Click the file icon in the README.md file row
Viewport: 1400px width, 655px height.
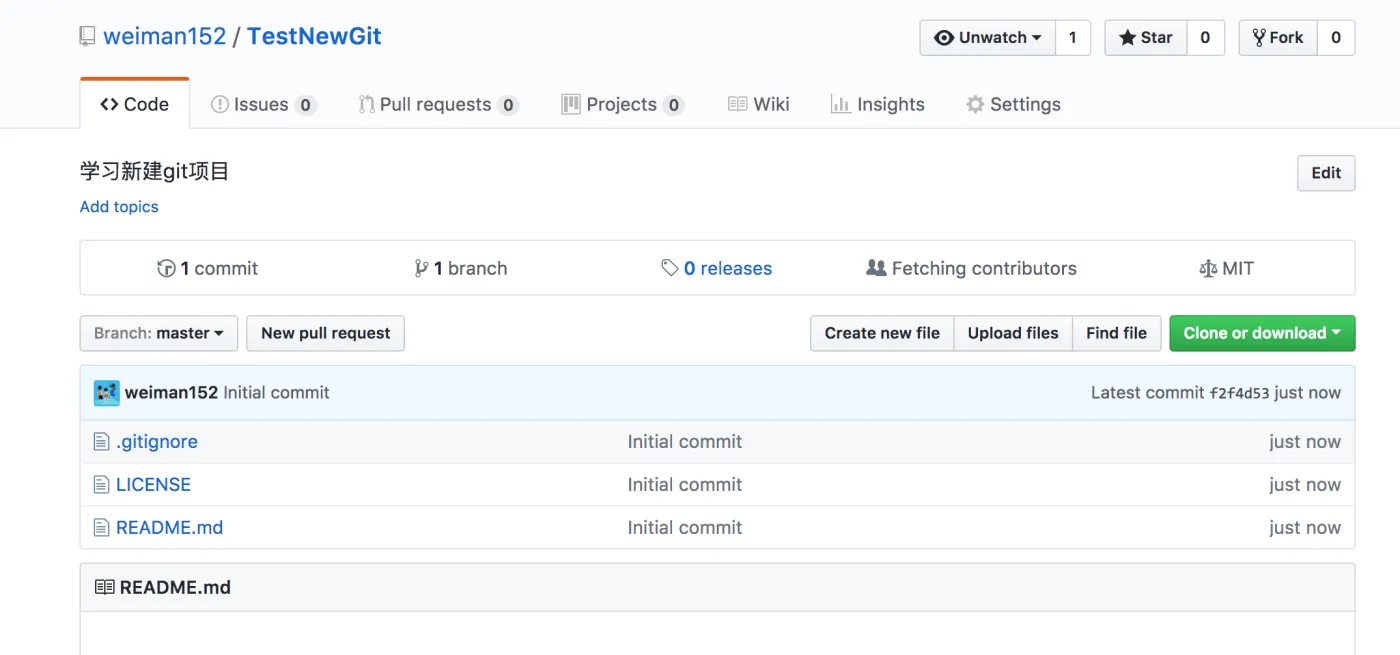point(101,528)
